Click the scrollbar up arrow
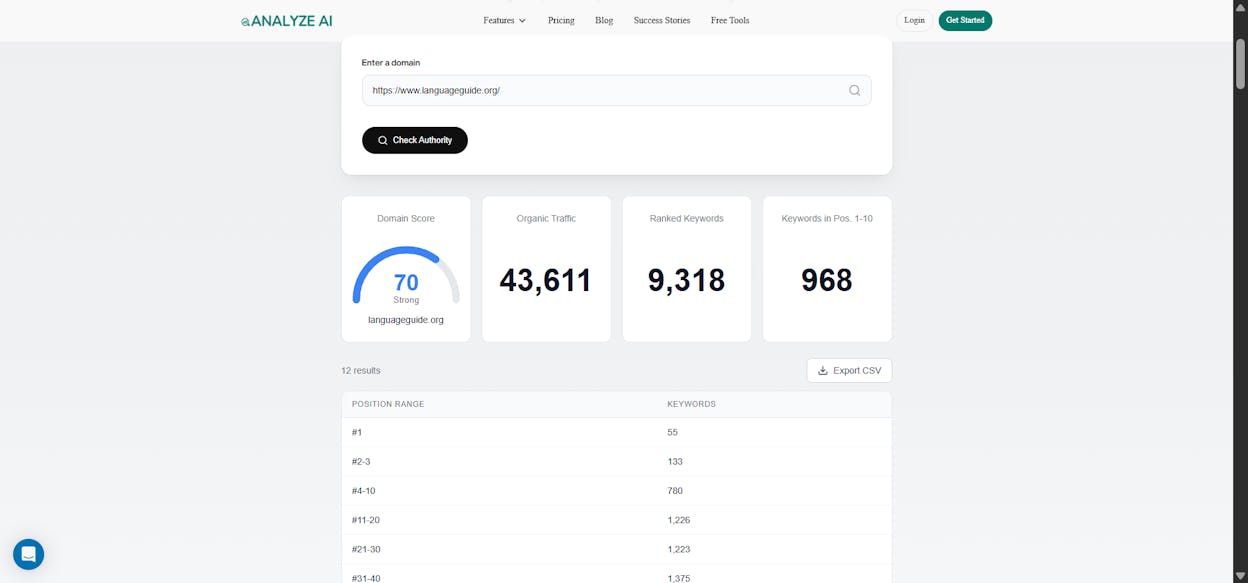This screenshot has width=1248, height=583. 1240,5
